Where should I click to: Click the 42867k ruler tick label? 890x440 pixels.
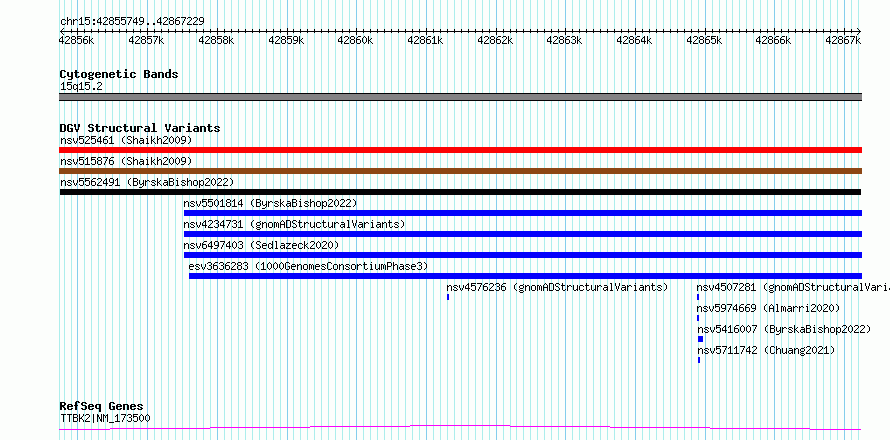click(843, 40)
